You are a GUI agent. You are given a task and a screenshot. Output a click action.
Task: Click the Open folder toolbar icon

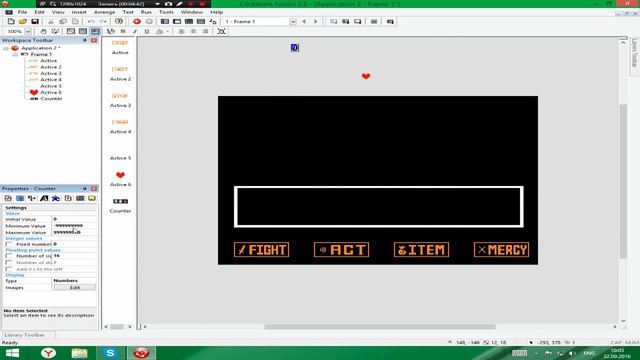point(23,22)
